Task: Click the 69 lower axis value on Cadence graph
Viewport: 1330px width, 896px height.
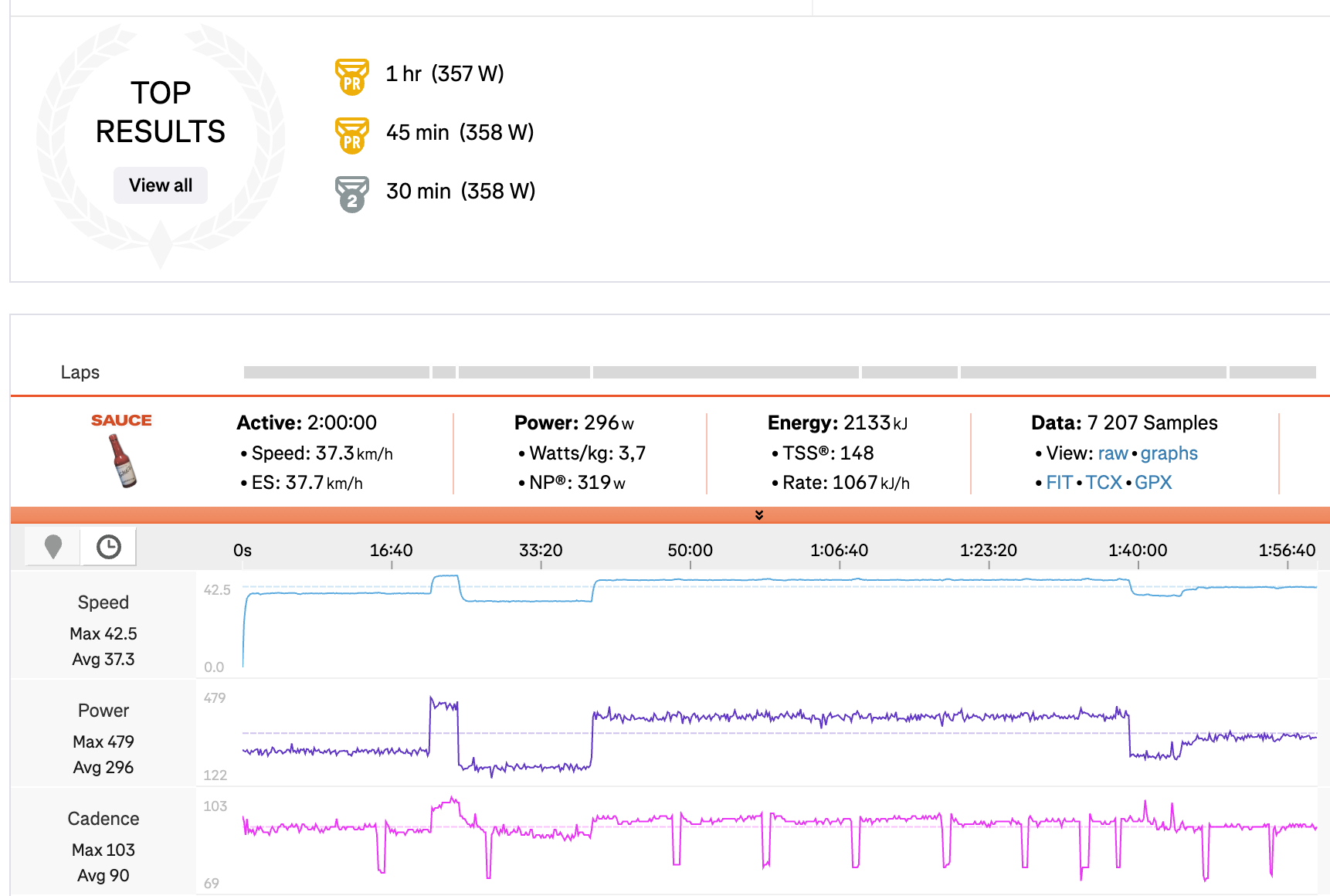Action: 212,883
